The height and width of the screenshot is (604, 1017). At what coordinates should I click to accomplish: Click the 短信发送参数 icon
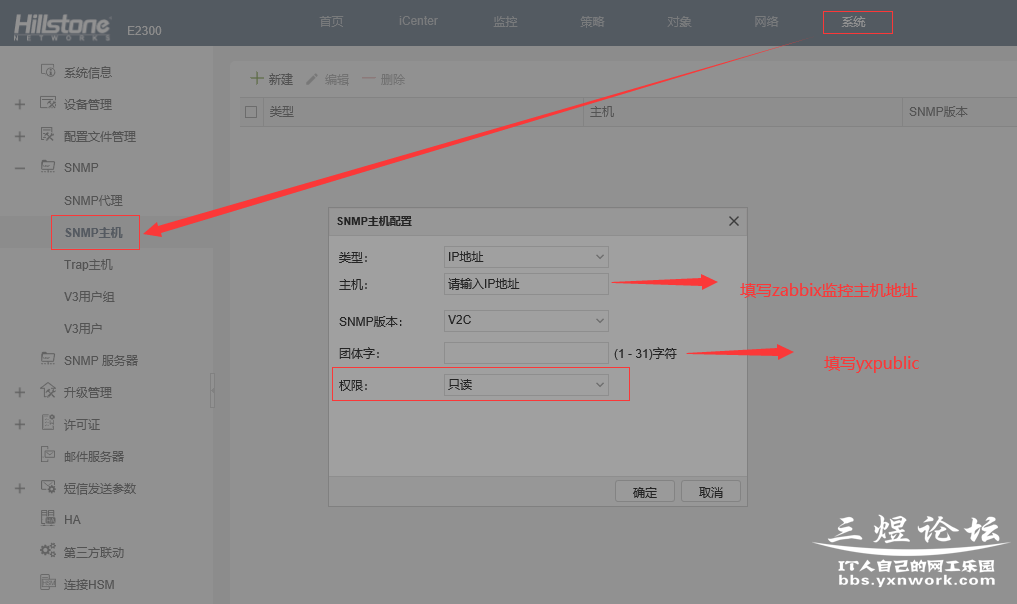(x=48, y=487)
